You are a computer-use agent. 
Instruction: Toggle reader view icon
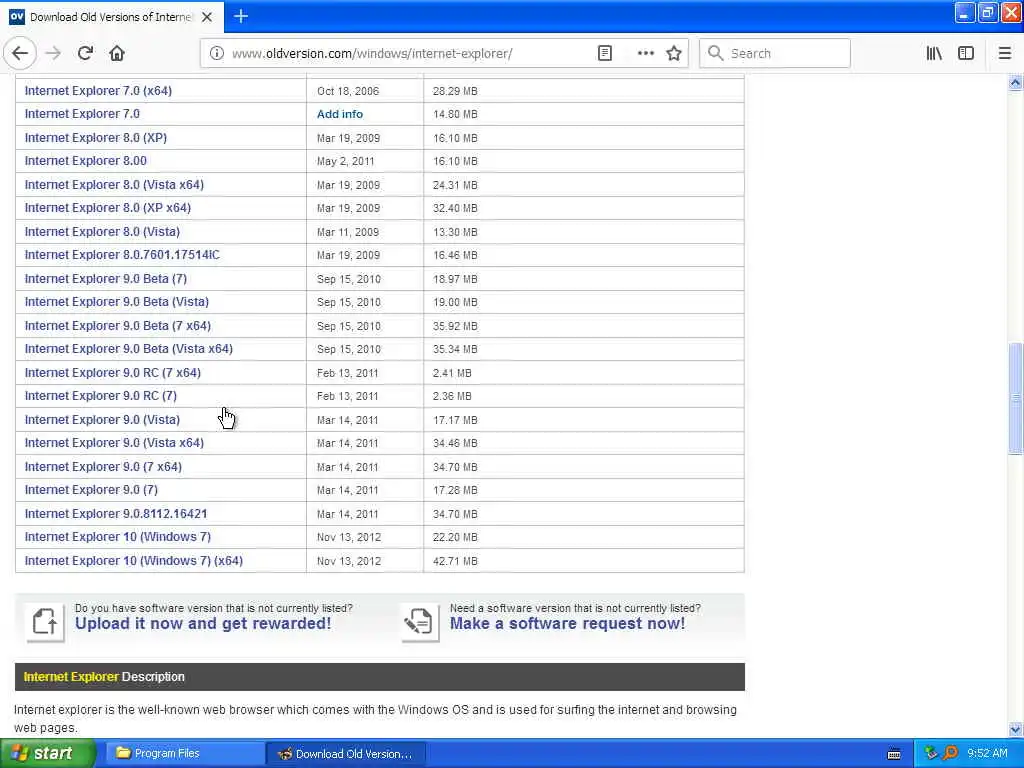pos(605,54)
